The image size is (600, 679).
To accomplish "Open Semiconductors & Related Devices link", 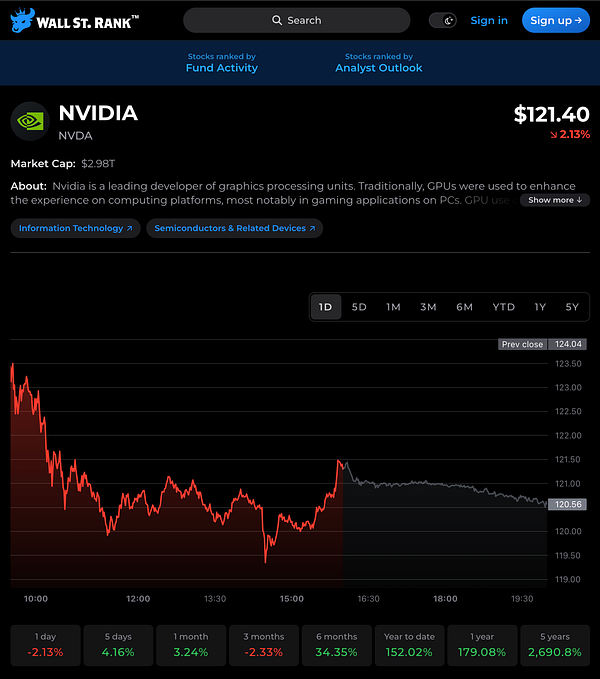I will pos(234,228).
